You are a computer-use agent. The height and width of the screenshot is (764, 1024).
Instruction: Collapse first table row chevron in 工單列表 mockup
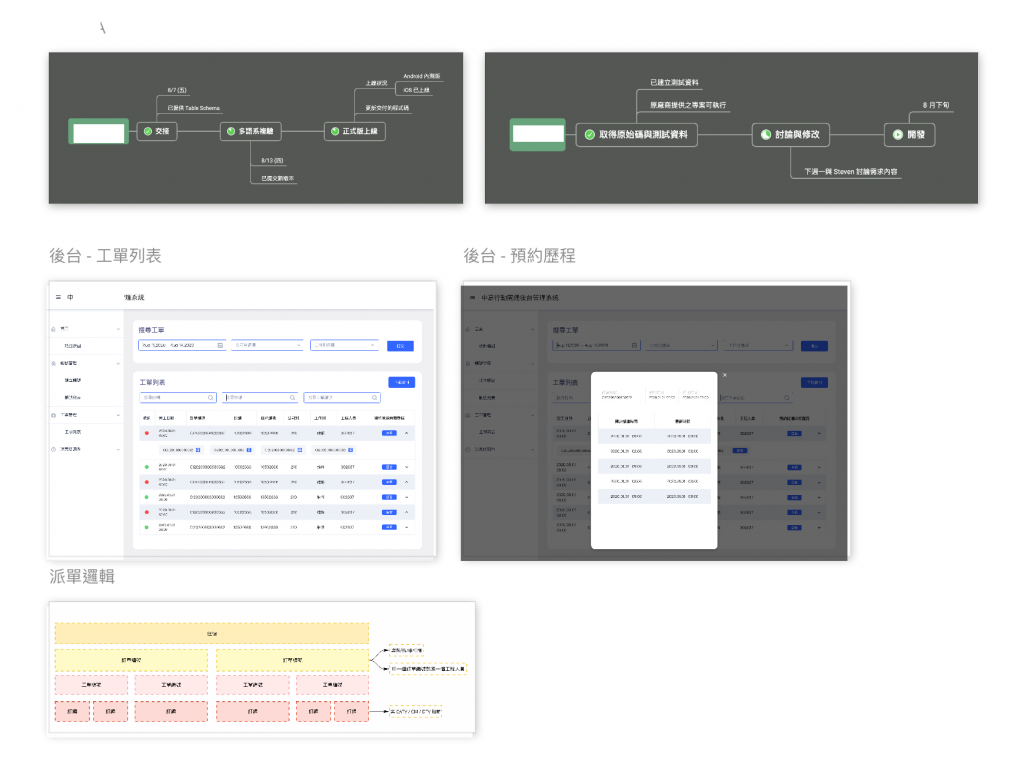406,433
